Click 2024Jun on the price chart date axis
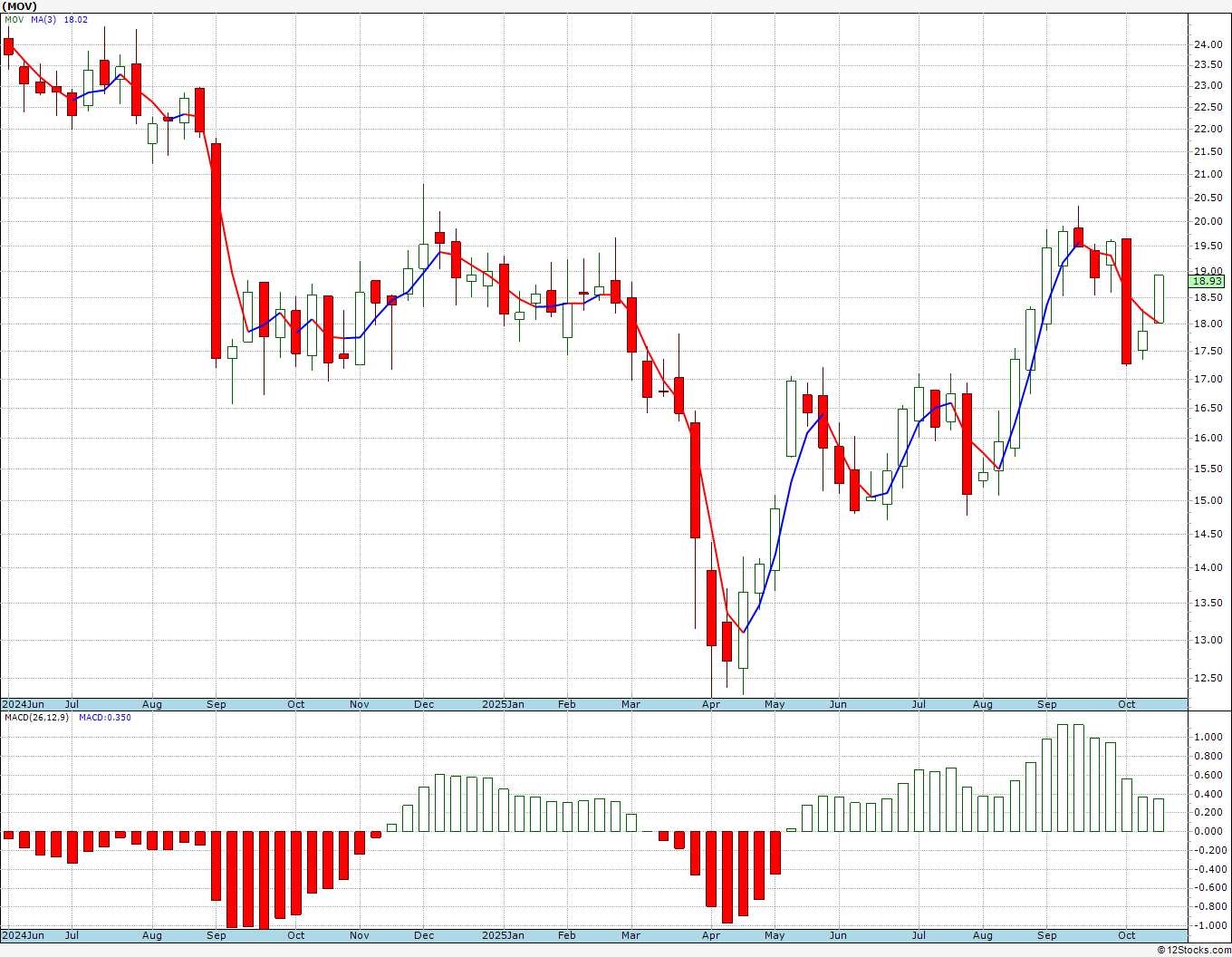The width and height of the screenshot is (1232, 957). [x=23, y=704]
